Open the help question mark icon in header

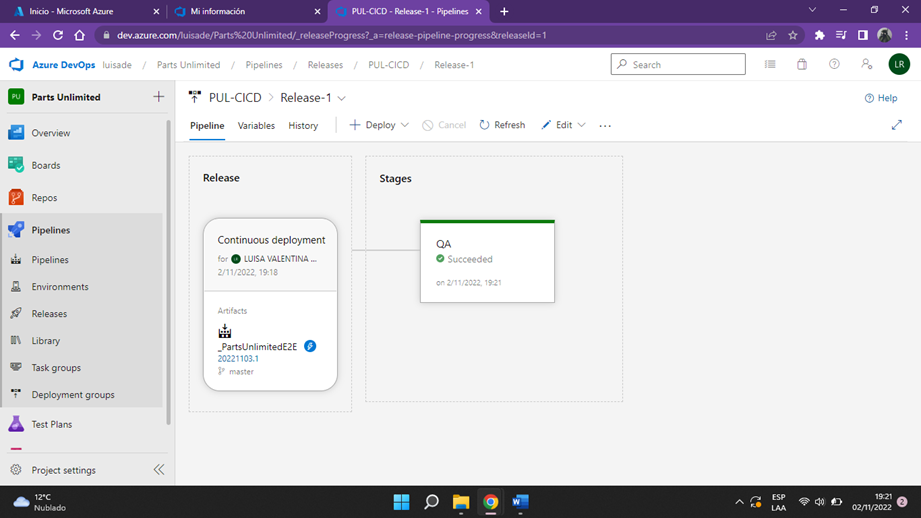point(834,64)
